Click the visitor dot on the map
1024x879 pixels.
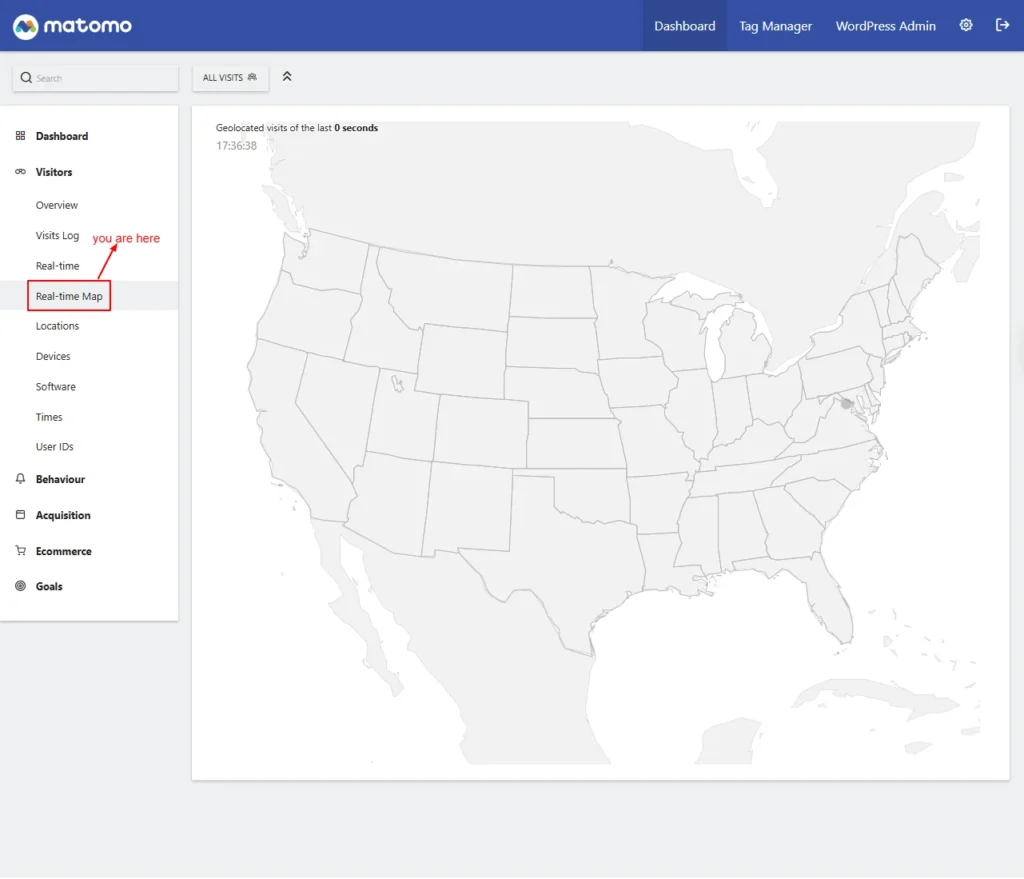click(846, 404)
